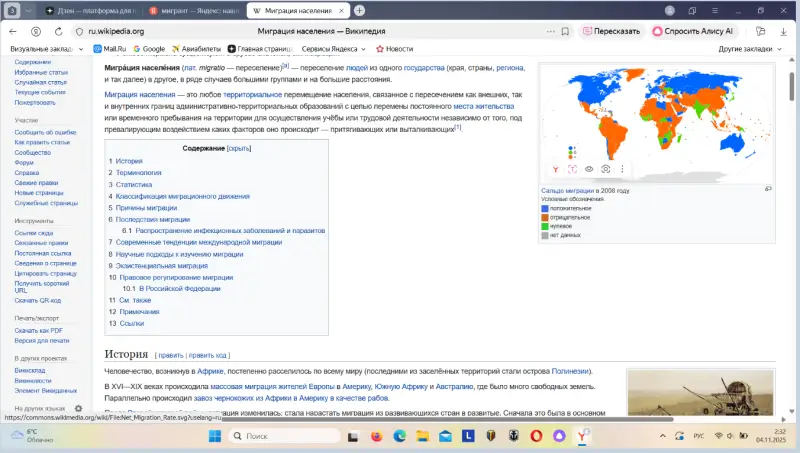Collapse the contents with скрыть toggle
800x453 pixels.
239,148
